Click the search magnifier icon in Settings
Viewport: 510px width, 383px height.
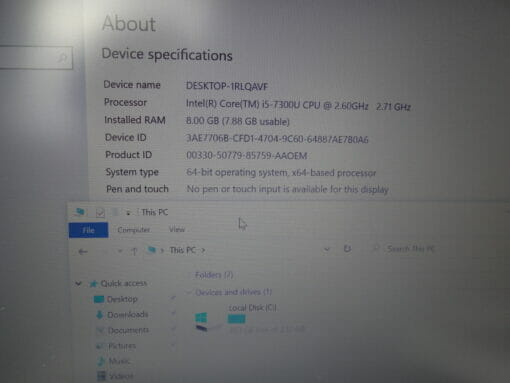pos(62,58)
